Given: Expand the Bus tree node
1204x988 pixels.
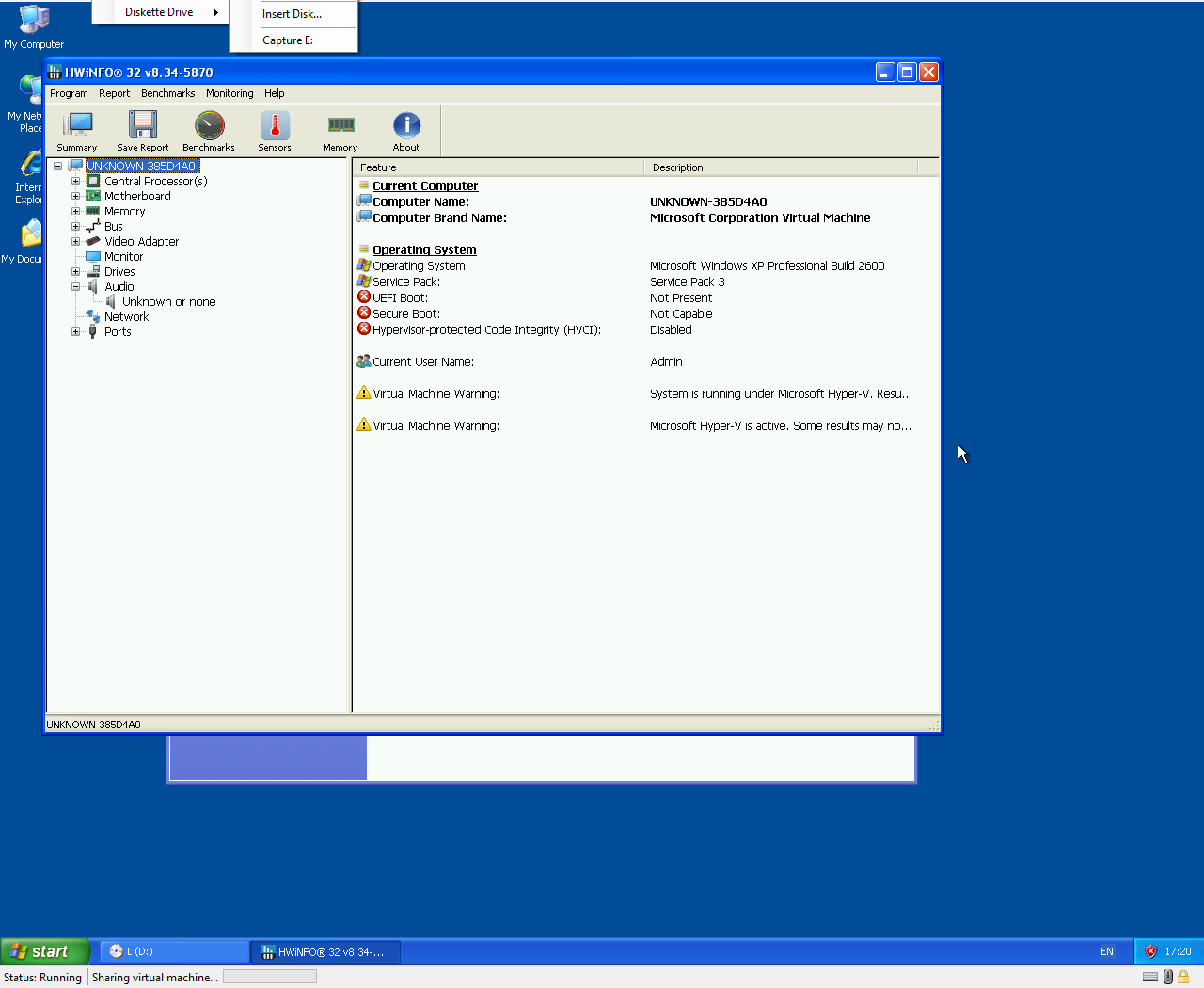Looking at the screenshot, I should coord(76,227).
